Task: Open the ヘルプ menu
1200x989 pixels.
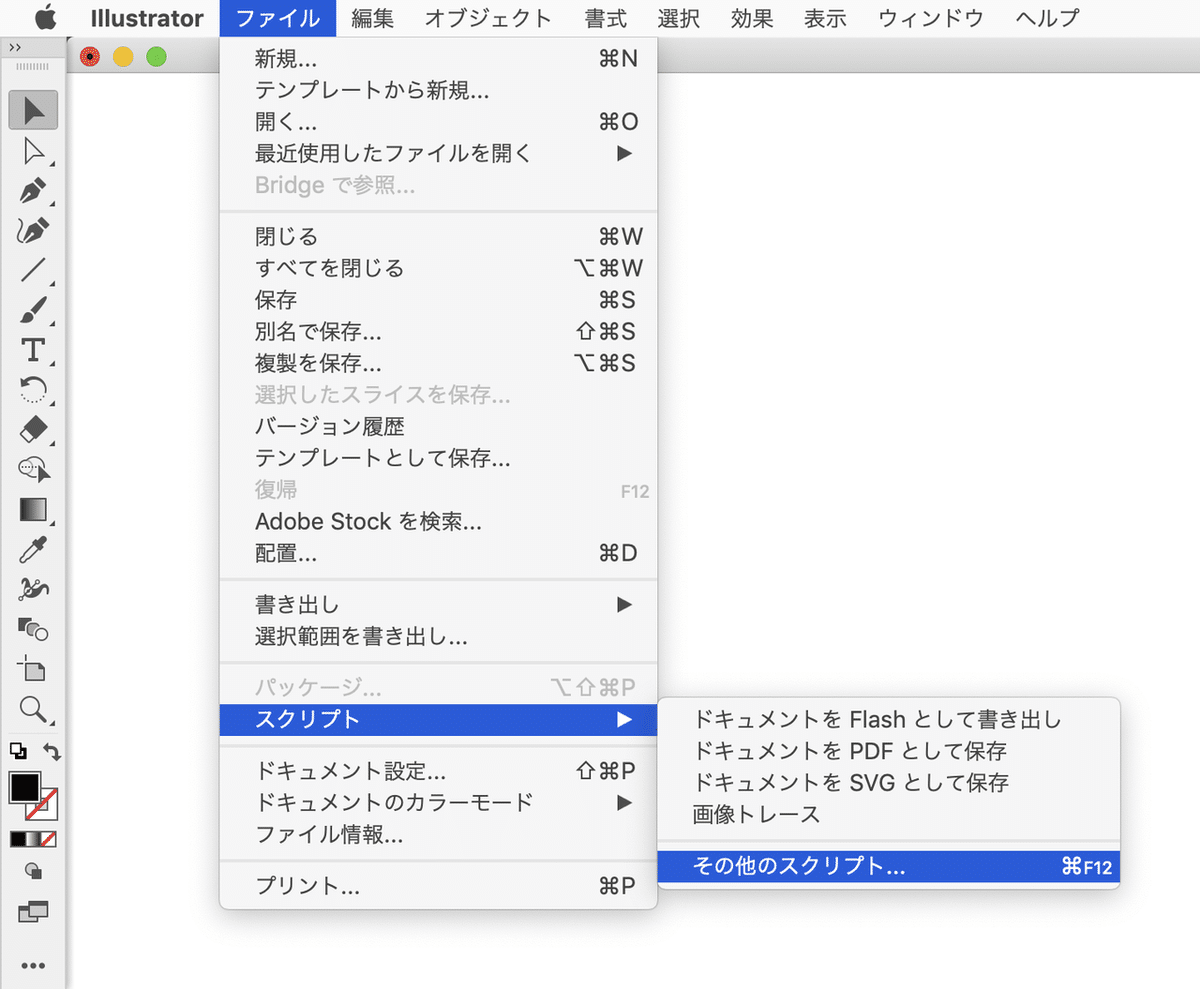Action: point(1047,18)
